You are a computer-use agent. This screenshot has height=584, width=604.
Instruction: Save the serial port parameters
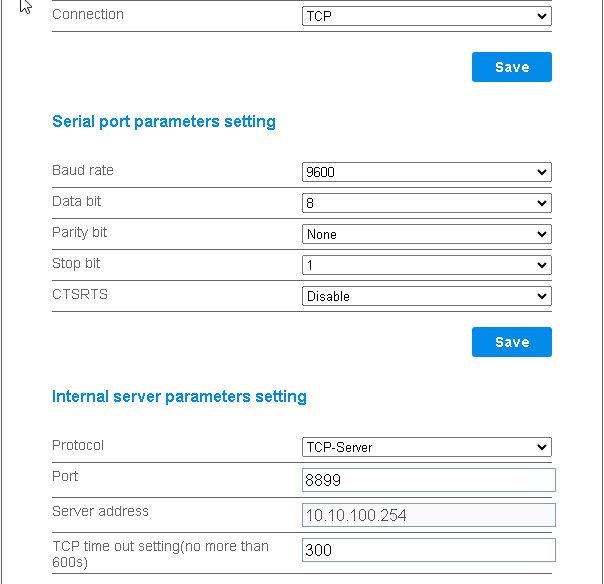pyautogui.click(x=511, y=342)
